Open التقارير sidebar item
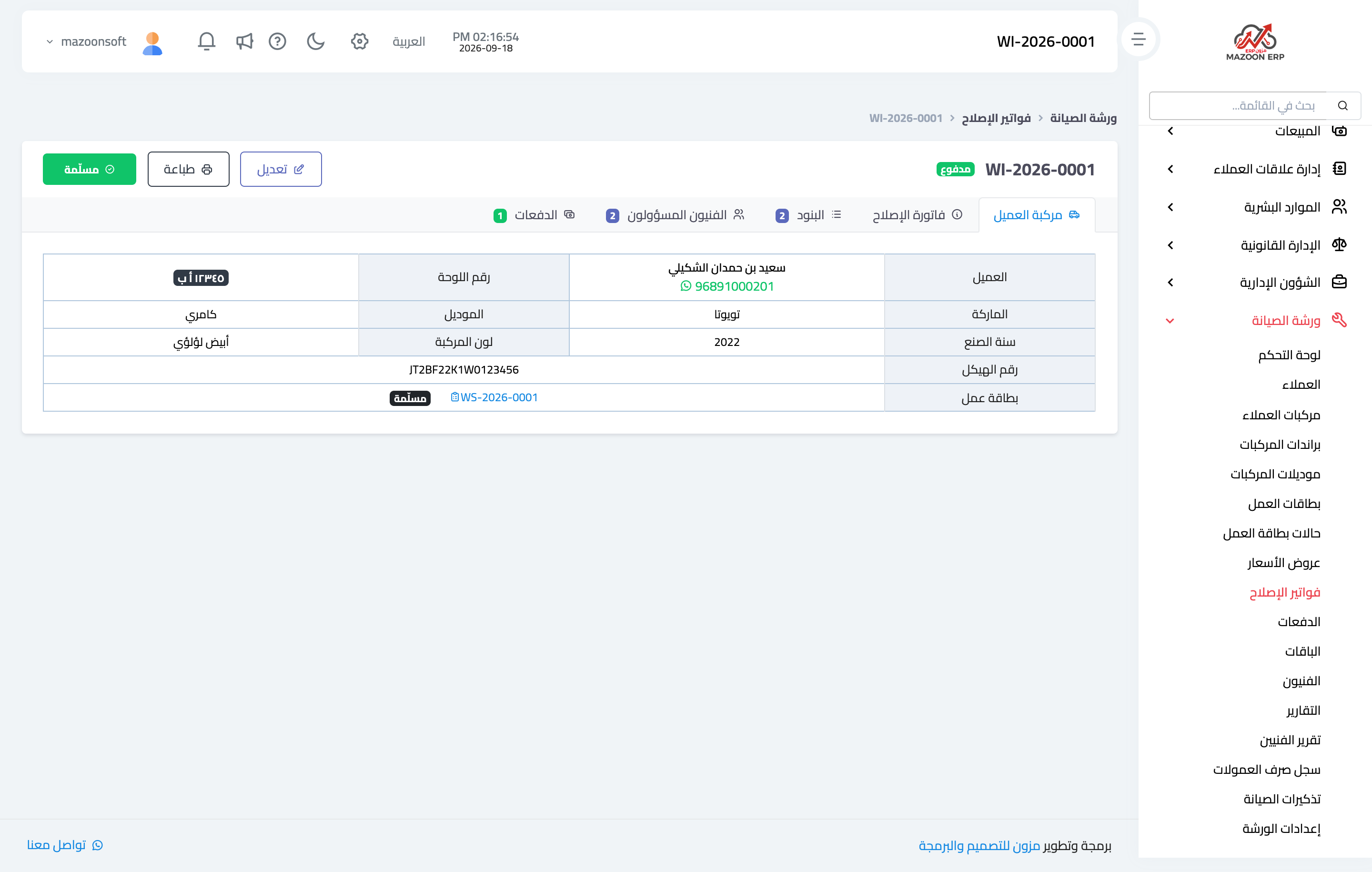This screenshot has height=872, width=1372. tap(1303, 711)
